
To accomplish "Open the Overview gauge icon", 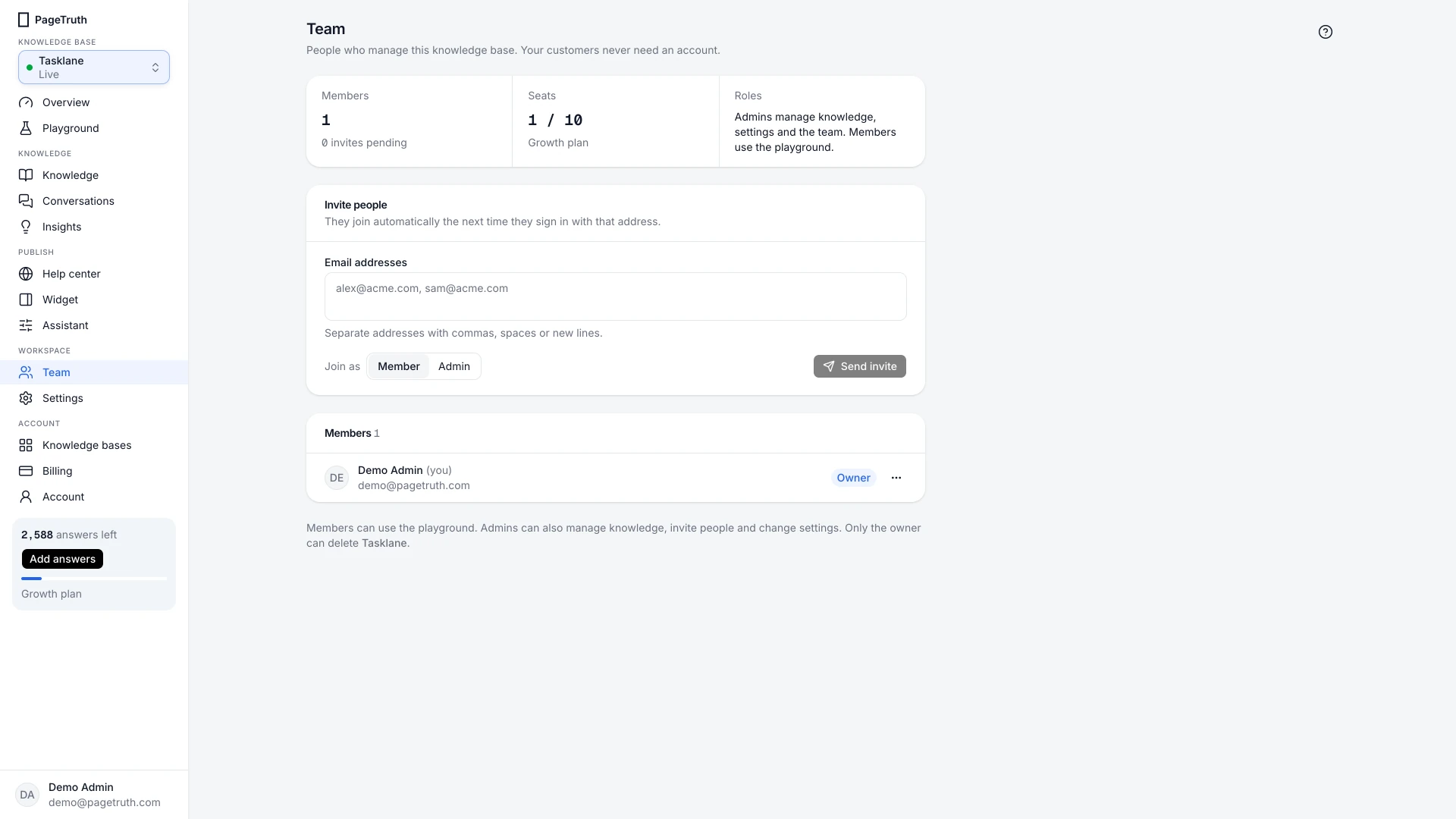I will click(26, 102).
